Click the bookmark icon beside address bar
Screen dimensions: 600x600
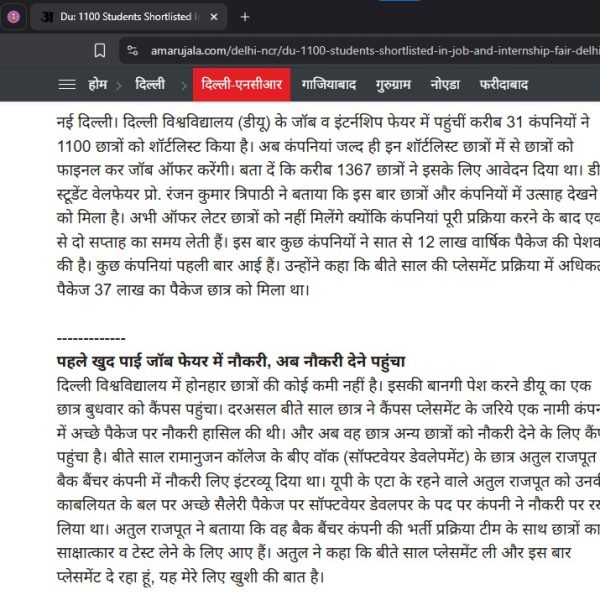tap(99, 50)
